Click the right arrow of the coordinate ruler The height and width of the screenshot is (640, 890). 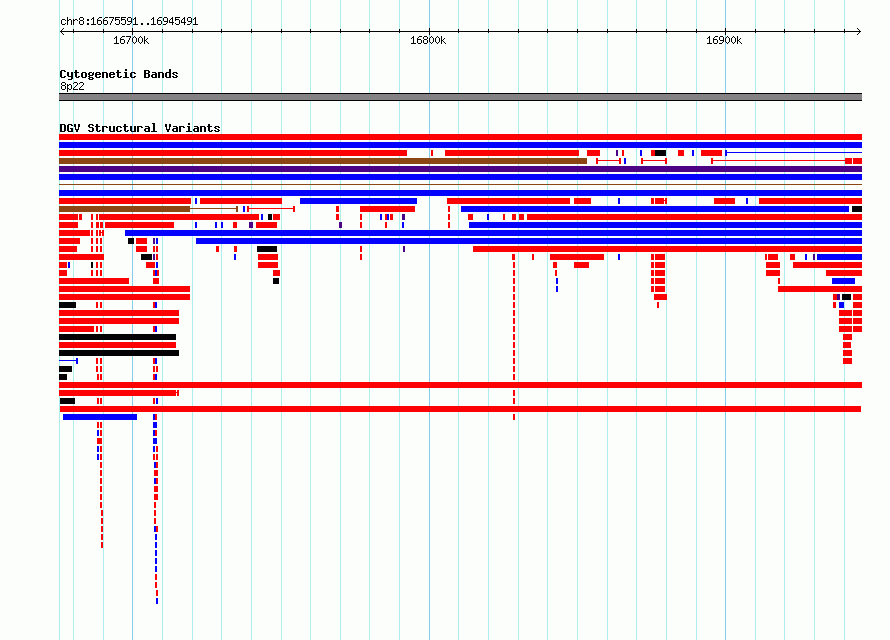tap(859, 31)
